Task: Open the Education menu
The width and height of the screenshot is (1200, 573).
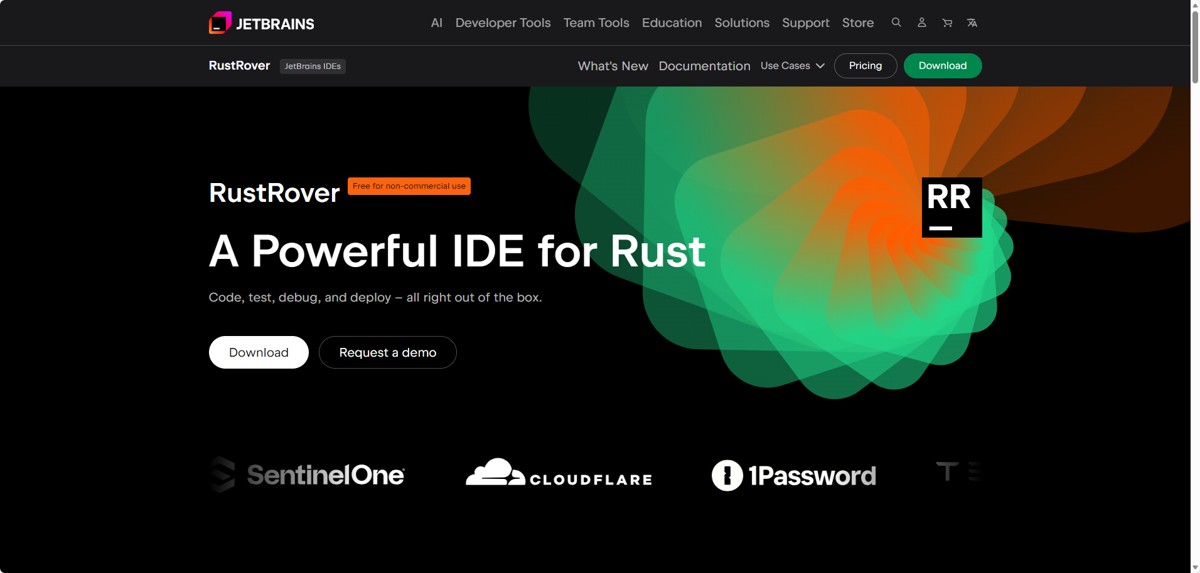Action: pyautogui.click(x=672, y=22)
